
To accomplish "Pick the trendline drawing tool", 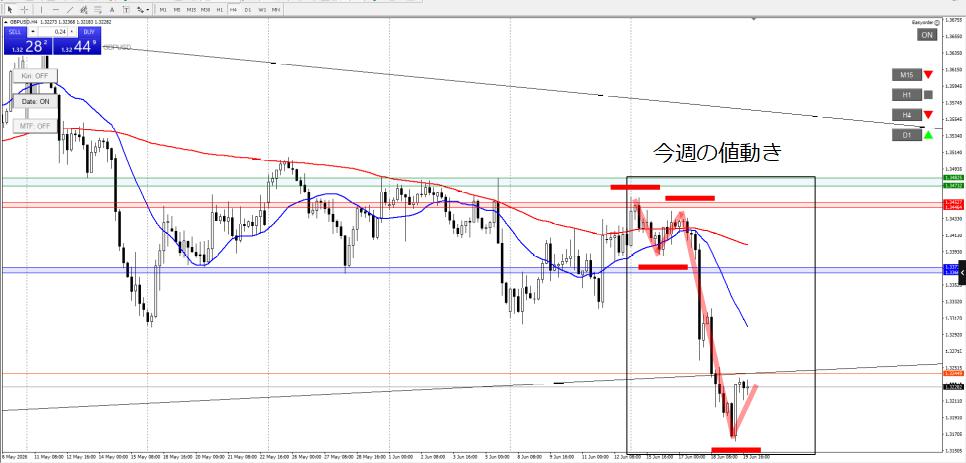I will tap(70, 9).
